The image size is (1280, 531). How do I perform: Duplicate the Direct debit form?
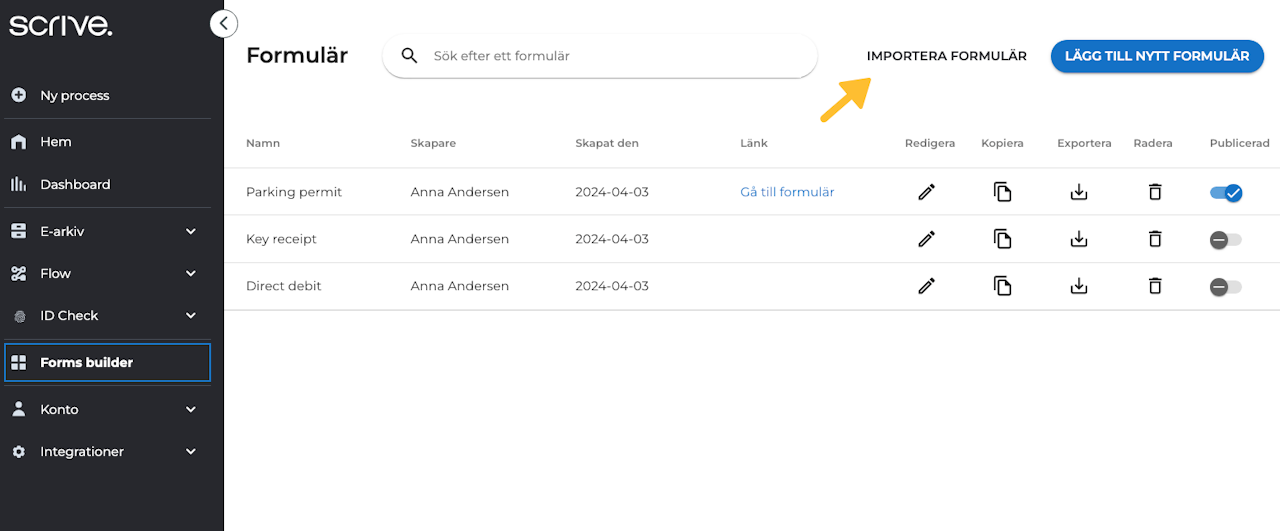click(x=1002, y=286)
